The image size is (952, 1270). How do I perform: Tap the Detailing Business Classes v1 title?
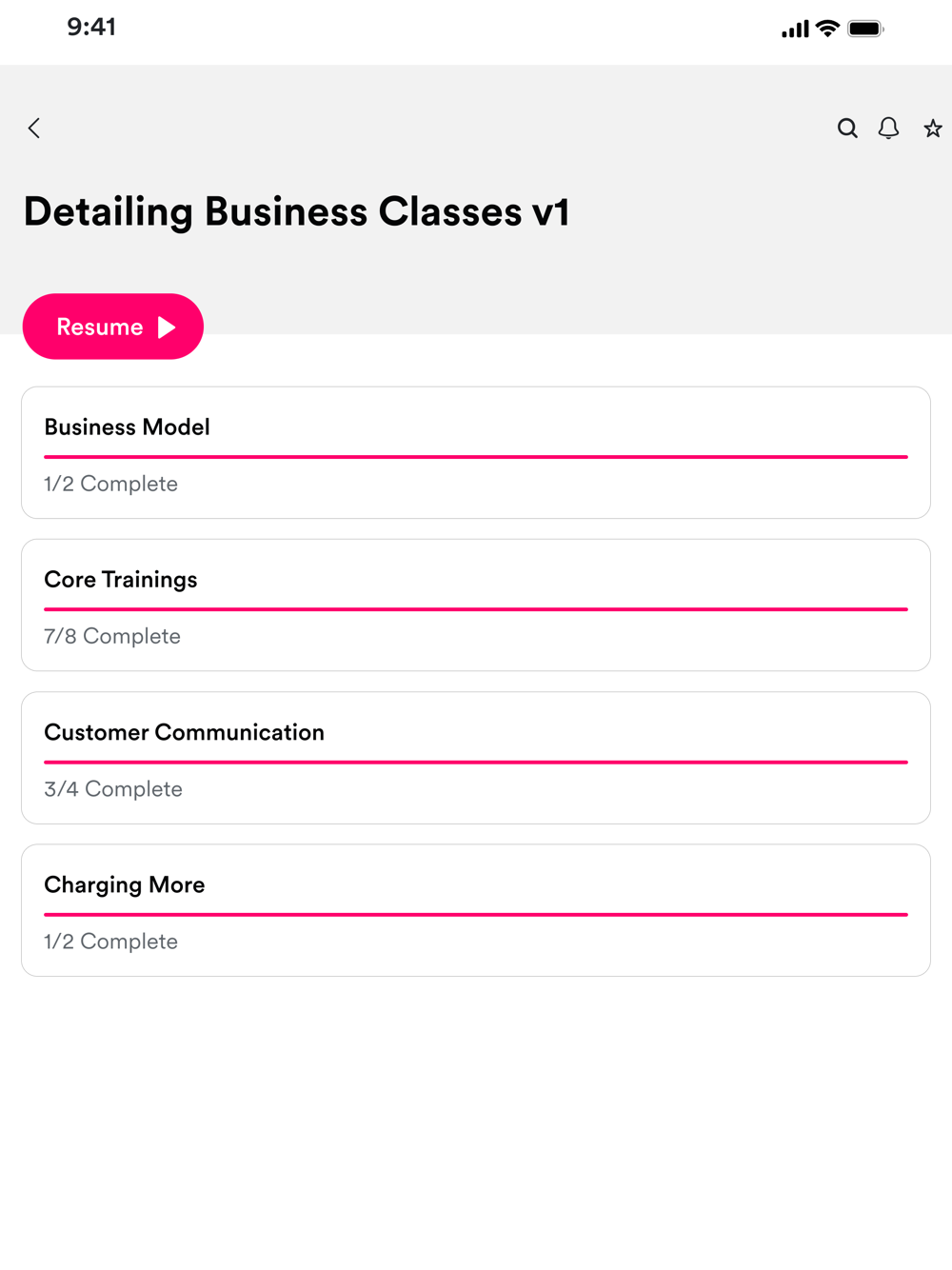pos(297,211)
